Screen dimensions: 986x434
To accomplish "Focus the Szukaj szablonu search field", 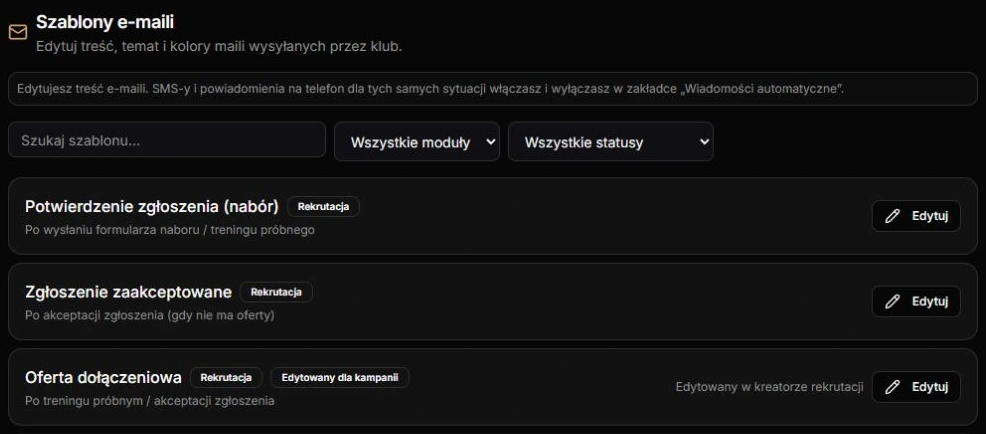I will pyautogui.click(x=167, y=140).
